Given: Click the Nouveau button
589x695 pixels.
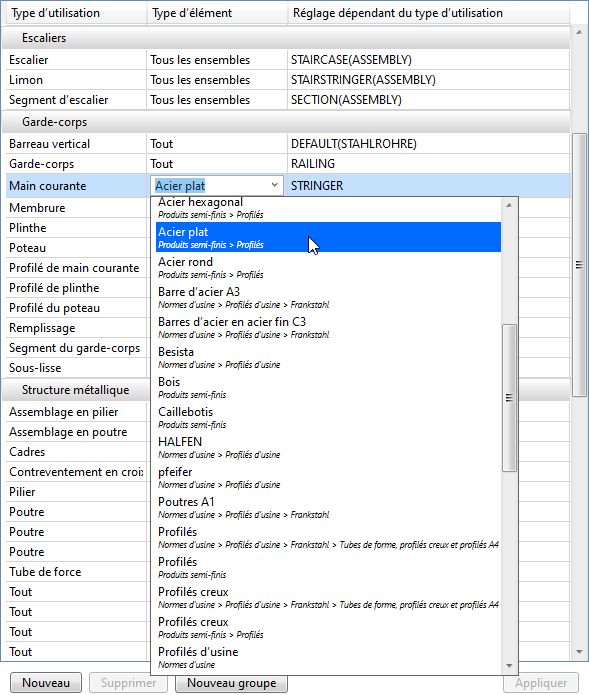Looking at the screenshot, I should click(x=46, y=683).
